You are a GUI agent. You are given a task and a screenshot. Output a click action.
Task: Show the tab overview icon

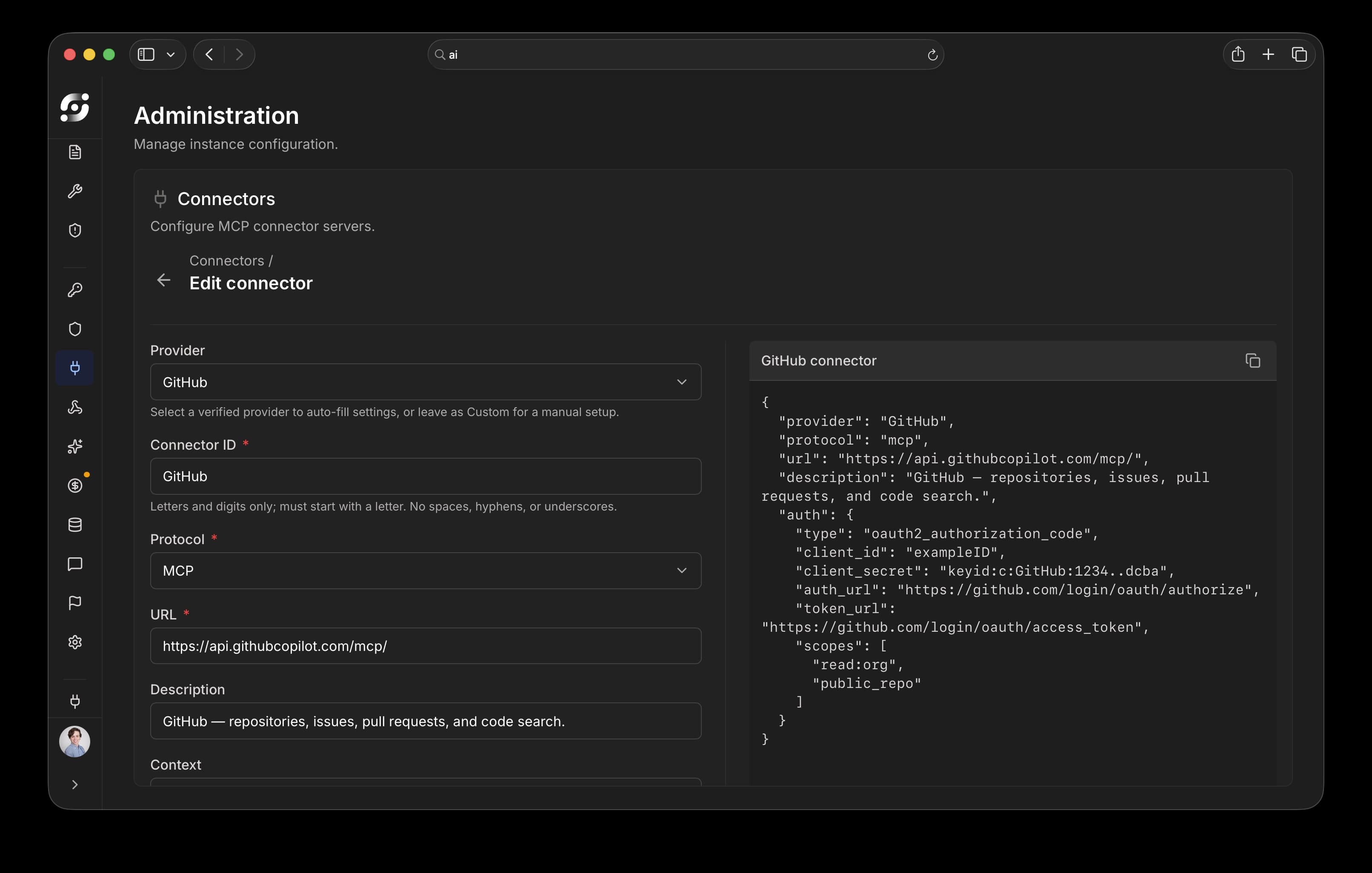click(x=1299, y=55)
